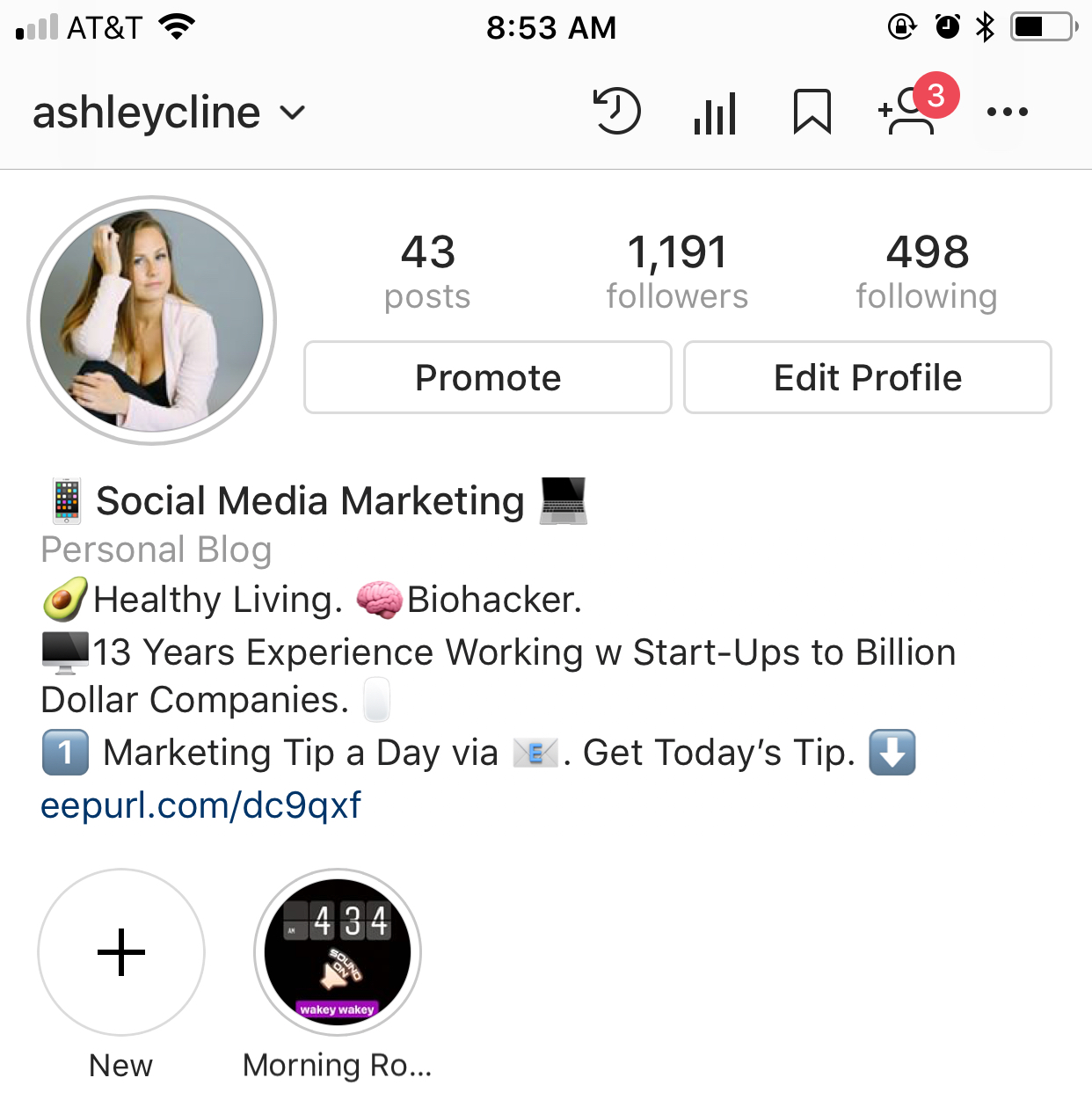Tap the profile picture avatar

152,320
